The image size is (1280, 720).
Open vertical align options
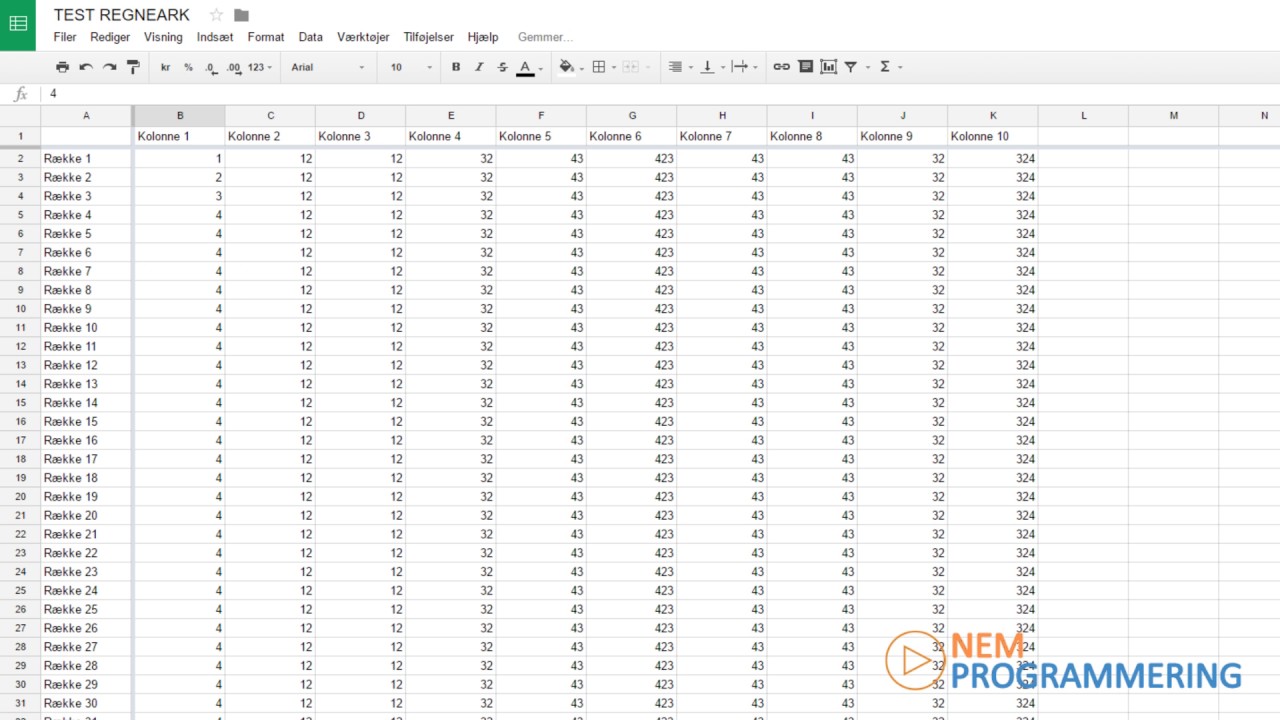coord(707,67)
